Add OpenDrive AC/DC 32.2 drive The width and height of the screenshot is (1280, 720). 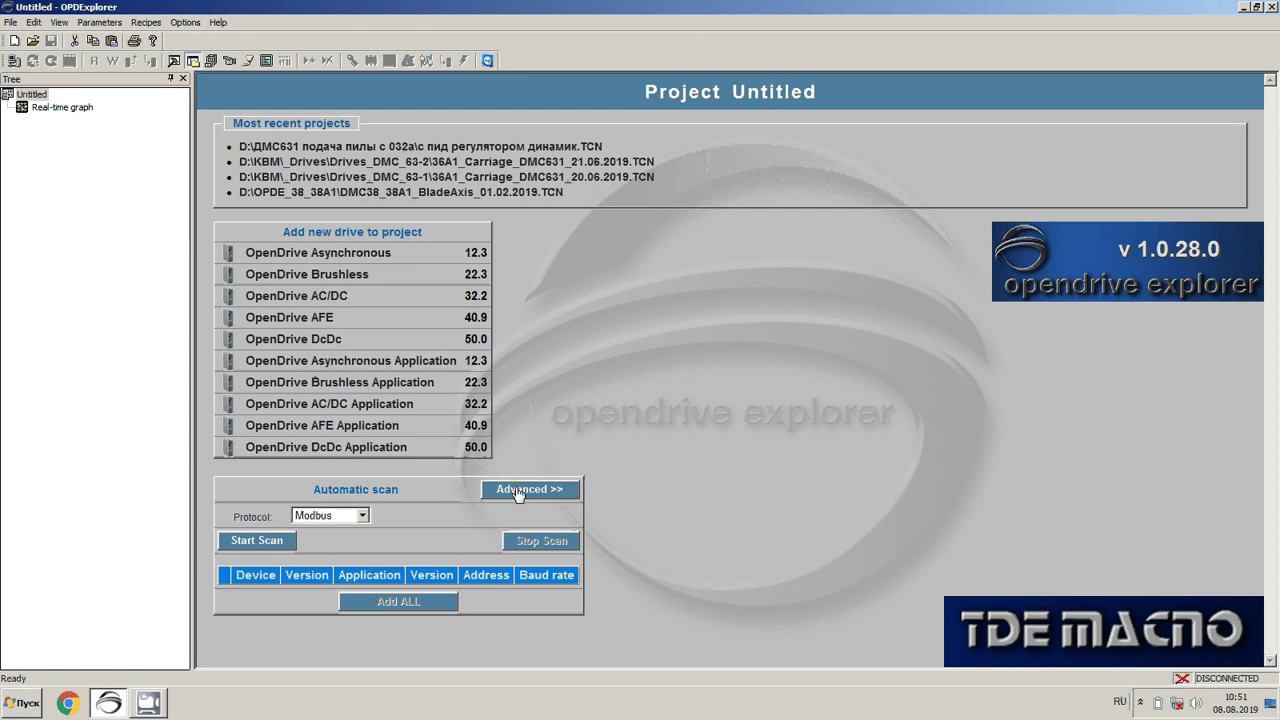point(353,296)
